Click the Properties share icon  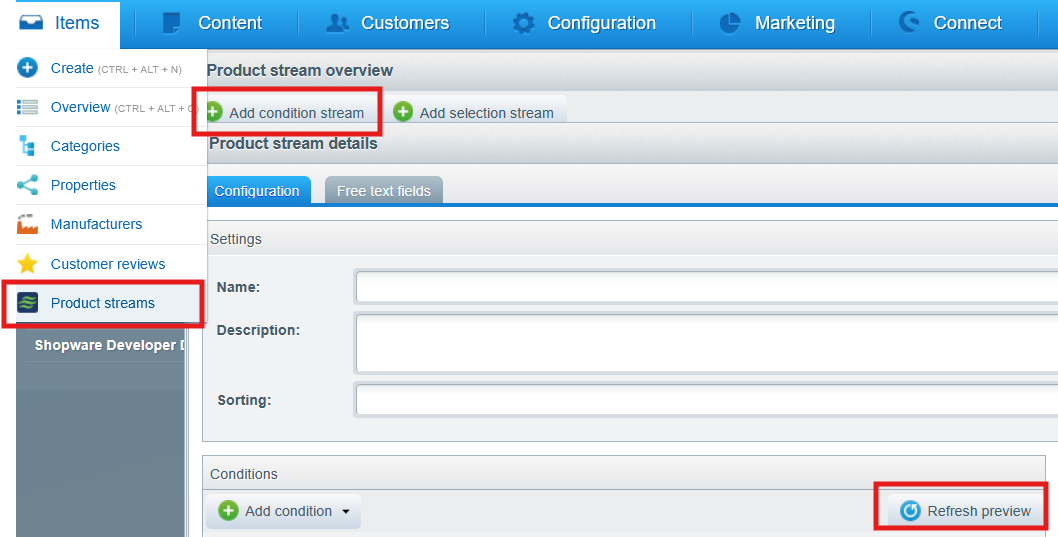(x=28, y=185)
